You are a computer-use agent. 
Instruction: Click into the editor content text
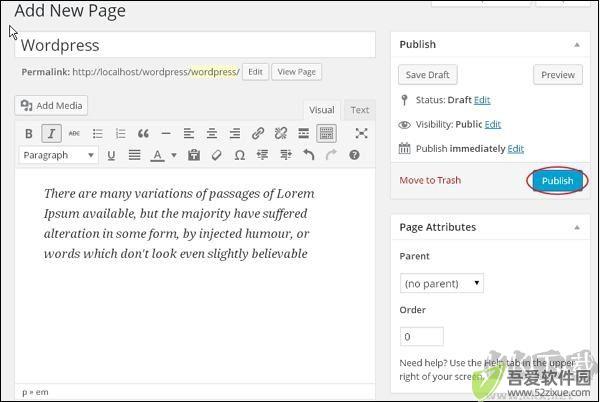pos(179,224)
